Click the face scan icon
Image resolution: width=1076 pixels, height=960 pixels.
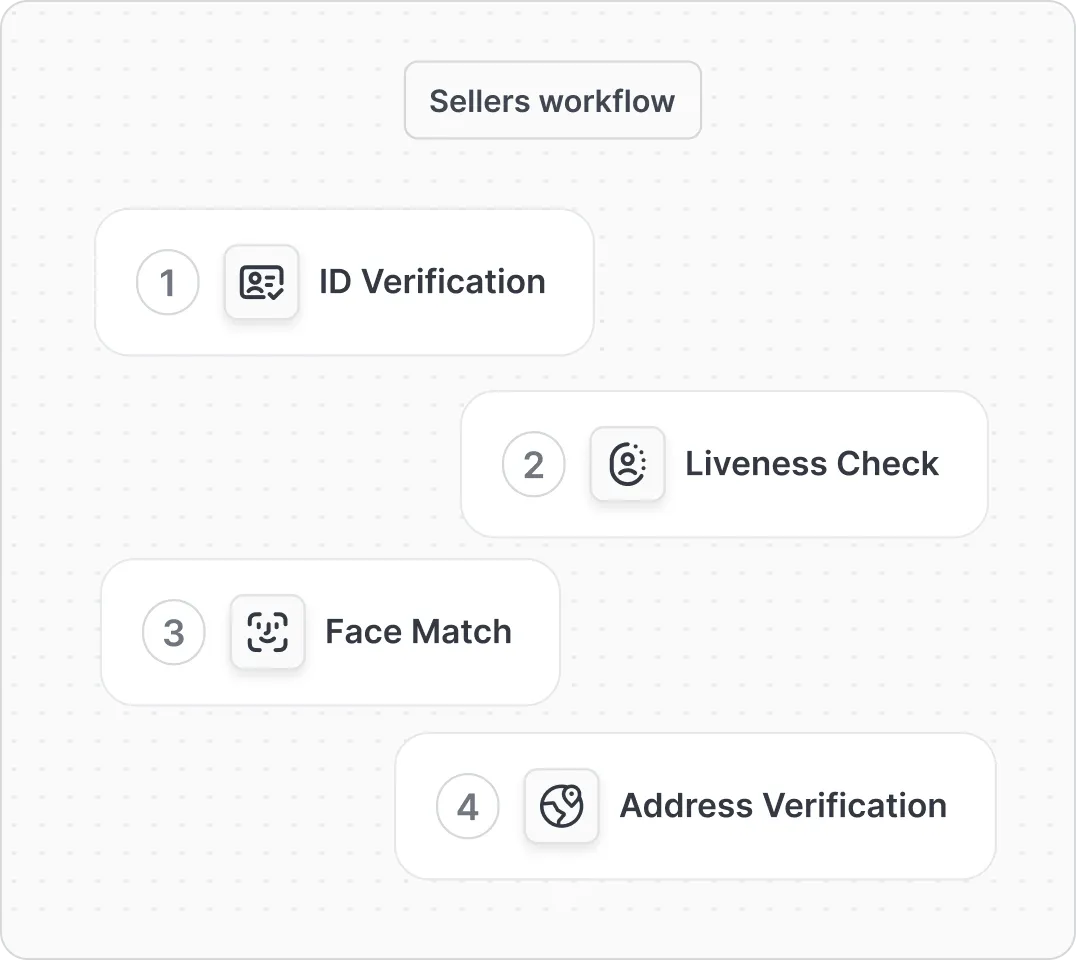click(268, 632)
